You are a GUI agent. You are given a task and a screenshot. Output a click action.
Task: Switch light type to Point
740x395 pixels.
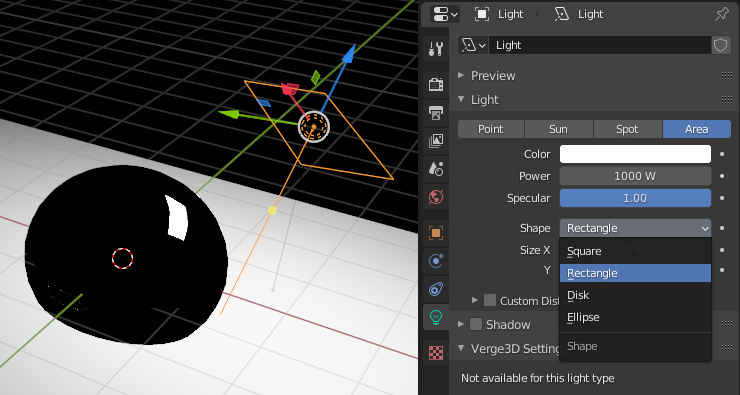coord(491,129)
